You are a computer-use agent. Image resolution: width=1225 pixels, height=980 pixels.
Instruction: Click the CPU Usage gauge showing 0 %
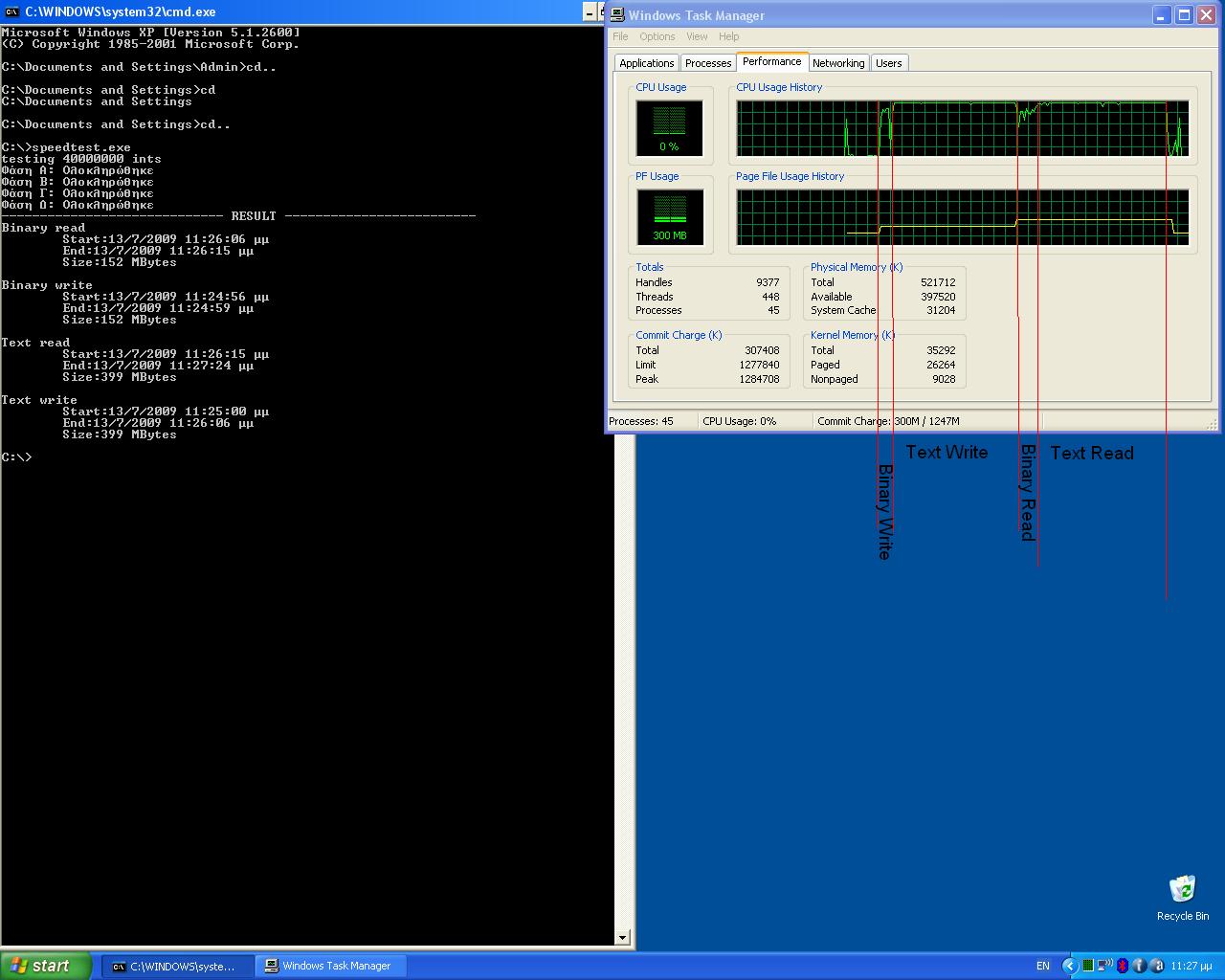coord(670,128)
